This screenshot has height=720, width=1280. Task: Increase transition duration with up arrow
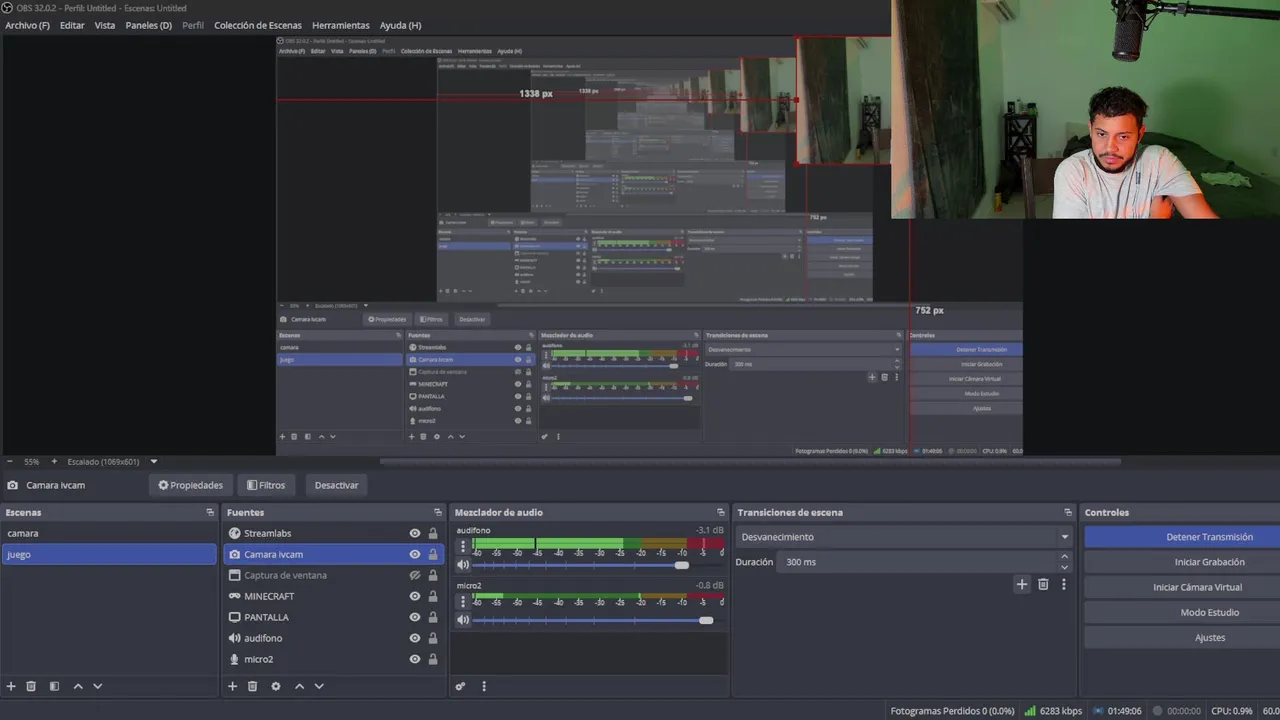[x=1064, y=556]
